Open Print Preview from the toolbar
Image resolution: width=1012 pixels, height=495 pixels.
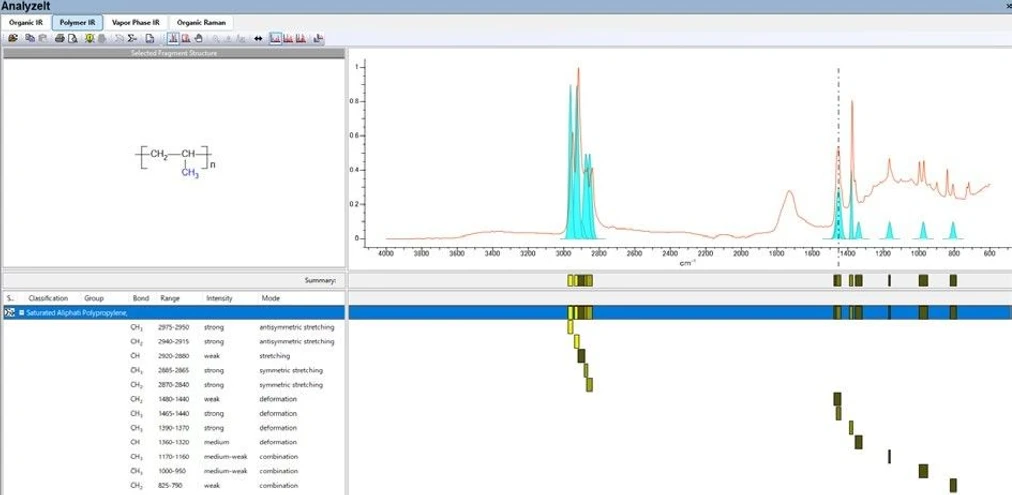pos(72,38)
